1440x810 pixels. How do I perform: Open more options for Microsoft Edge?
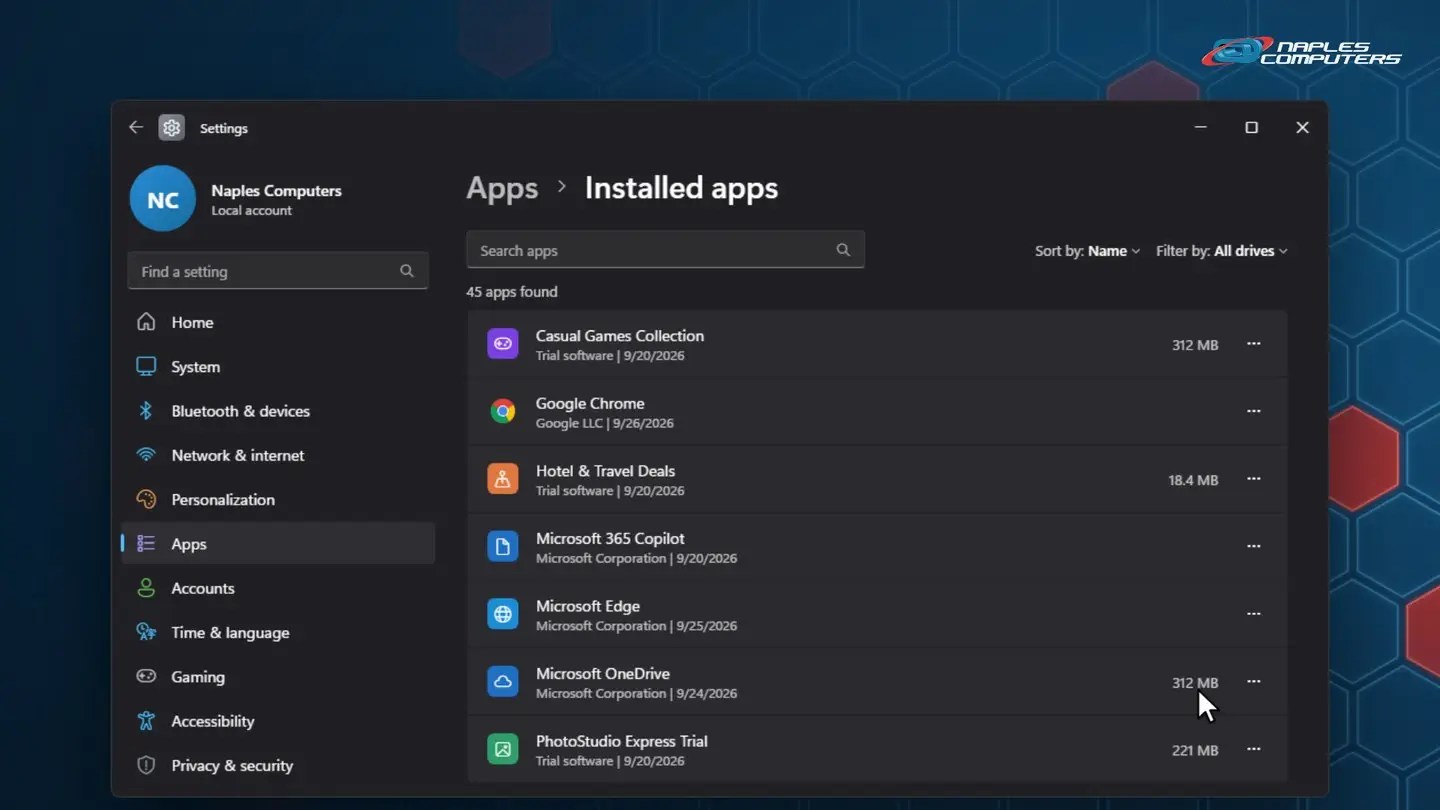(x=1253, y=614)
